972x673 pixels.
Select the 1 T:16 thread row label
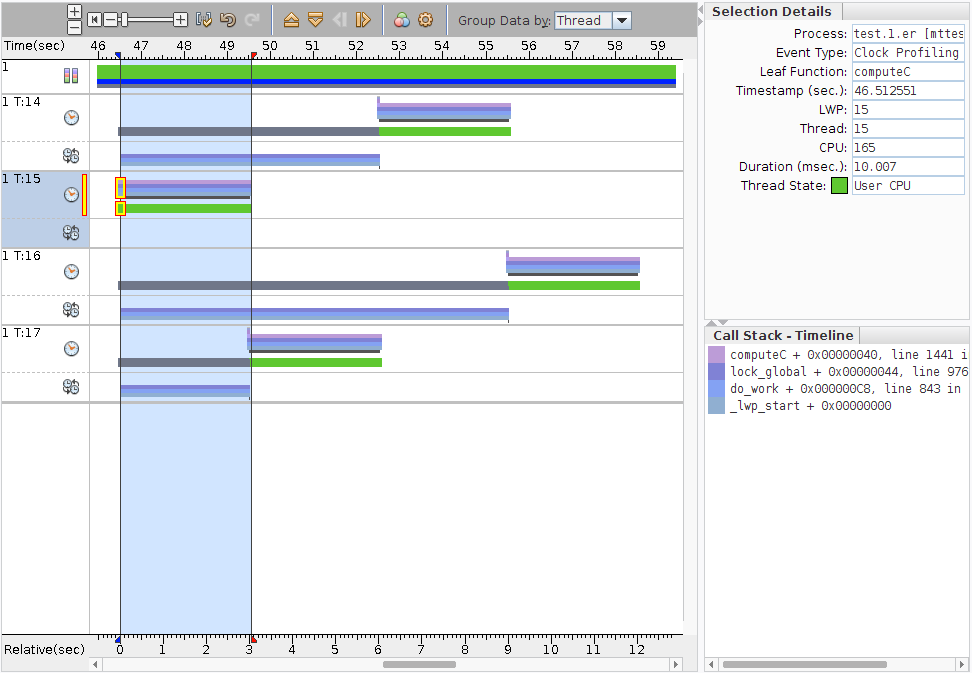point(22,255)
